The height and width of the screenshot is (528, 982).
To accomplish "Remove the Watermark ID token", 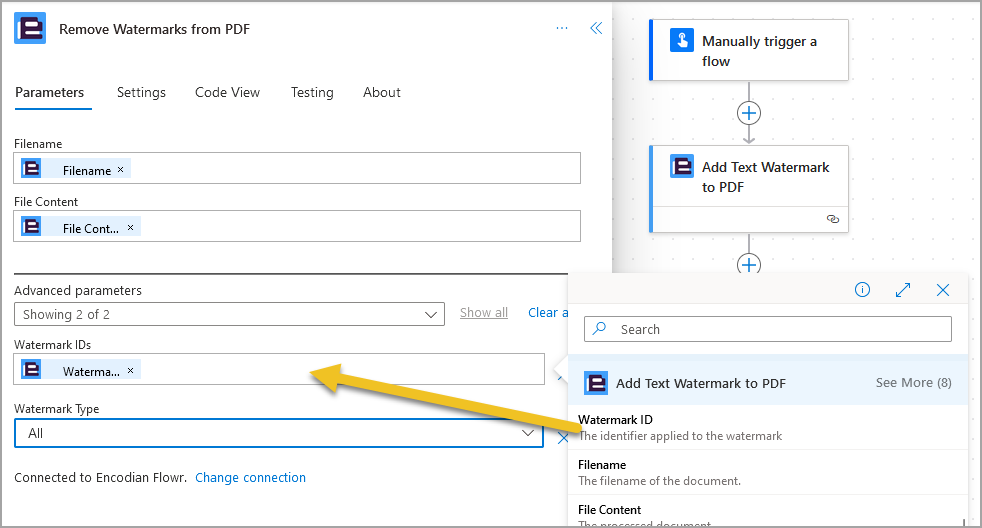I will pyautogui.click(x=130, y=370).
